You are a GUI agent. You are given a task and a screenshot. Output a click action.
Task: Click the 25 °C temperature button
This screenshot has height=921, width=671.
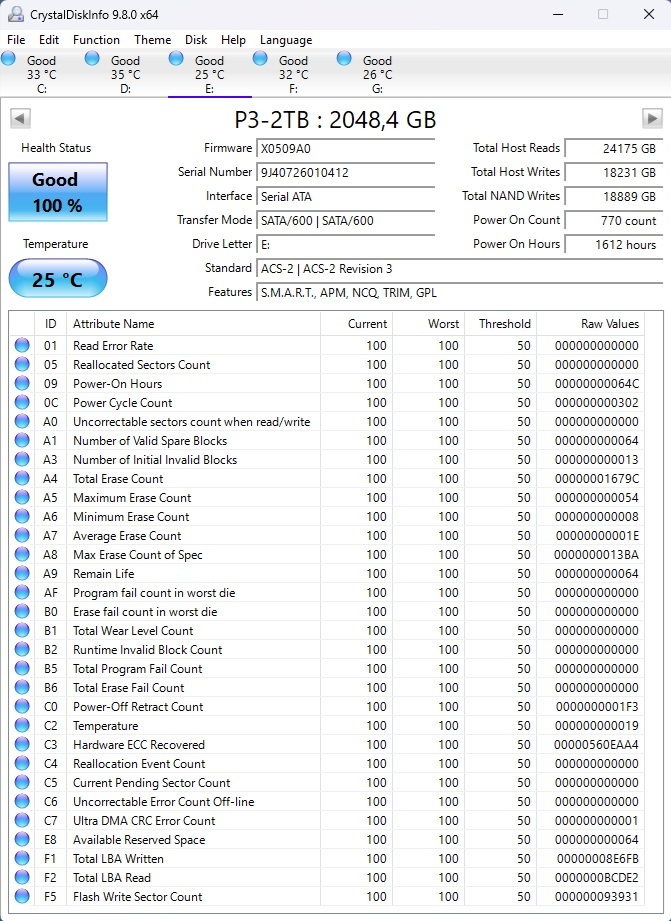tap(58, 278)
